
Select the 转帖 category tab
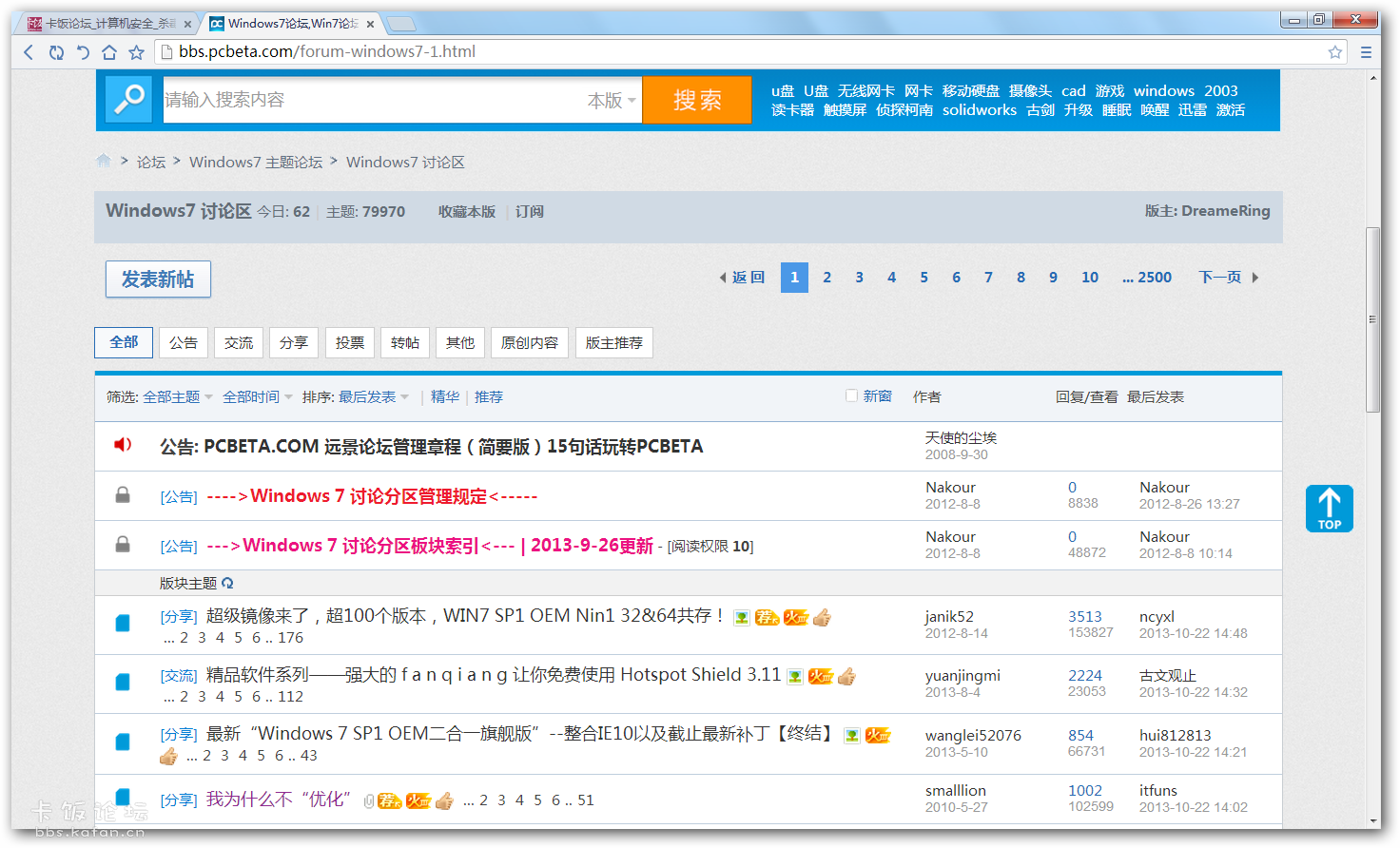[405, 342]
